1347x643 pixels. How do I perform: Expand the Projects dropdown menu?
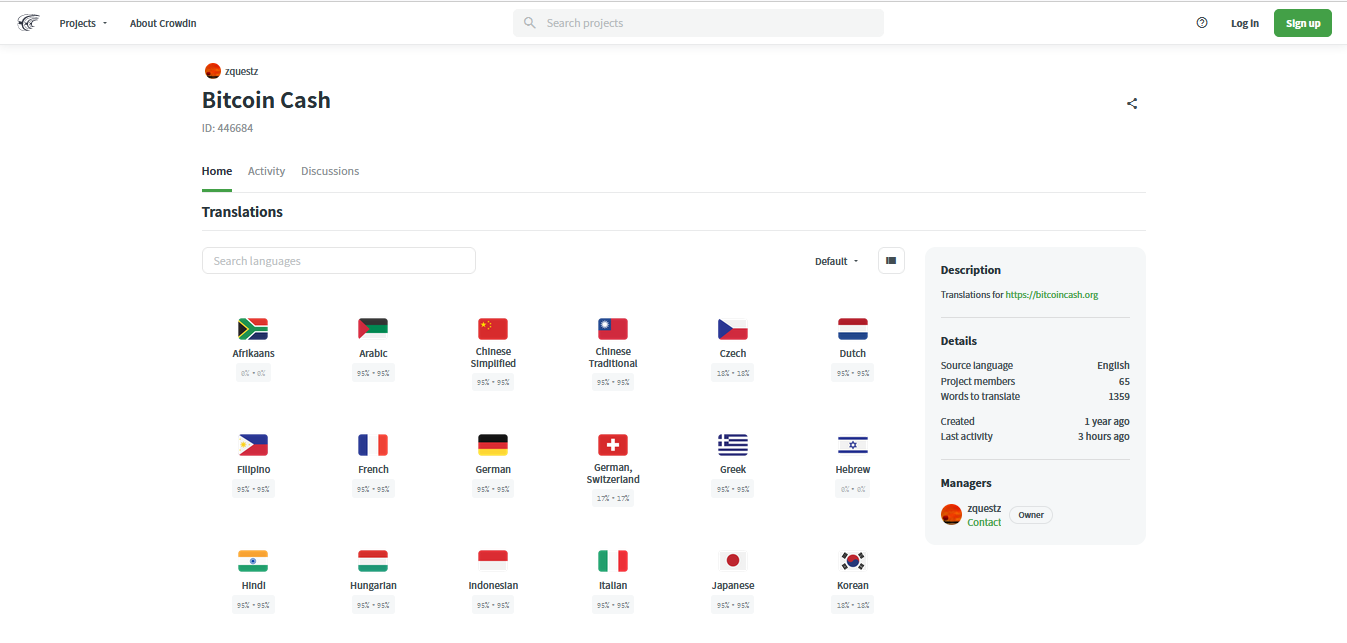(83, 23)
